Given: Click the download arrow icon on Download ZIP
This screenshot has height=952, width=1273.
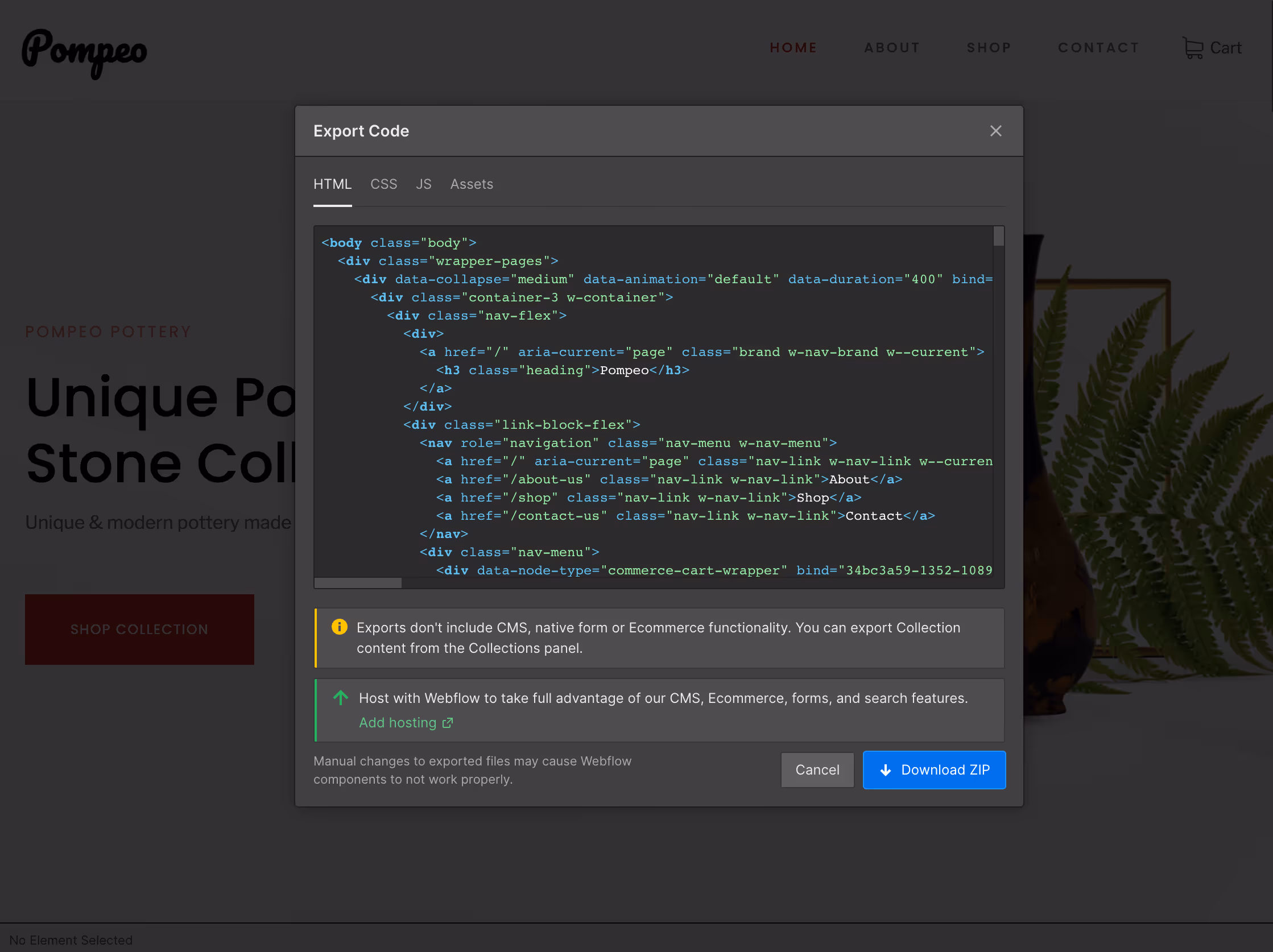Looking at the screenshot, I should coord(886,770).
